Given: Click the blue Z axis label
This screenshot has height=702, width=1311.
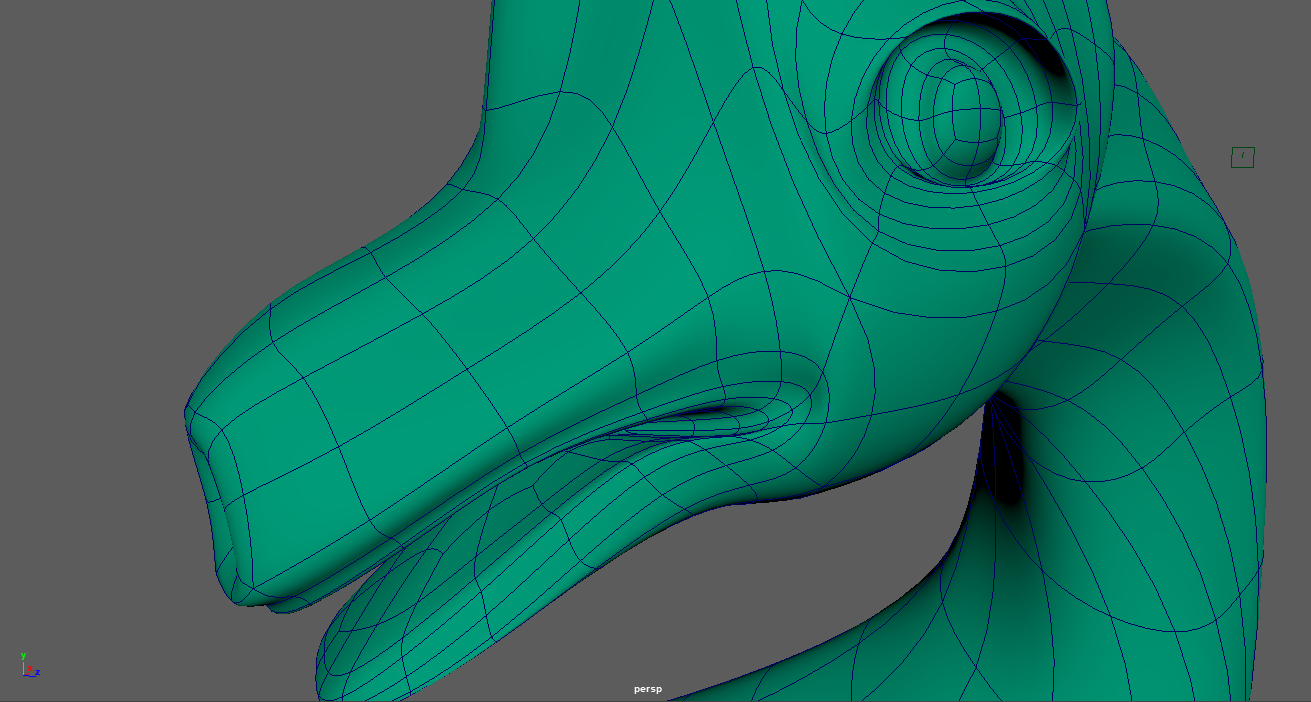Looking at the screenshot, I should tap(38, 673).
